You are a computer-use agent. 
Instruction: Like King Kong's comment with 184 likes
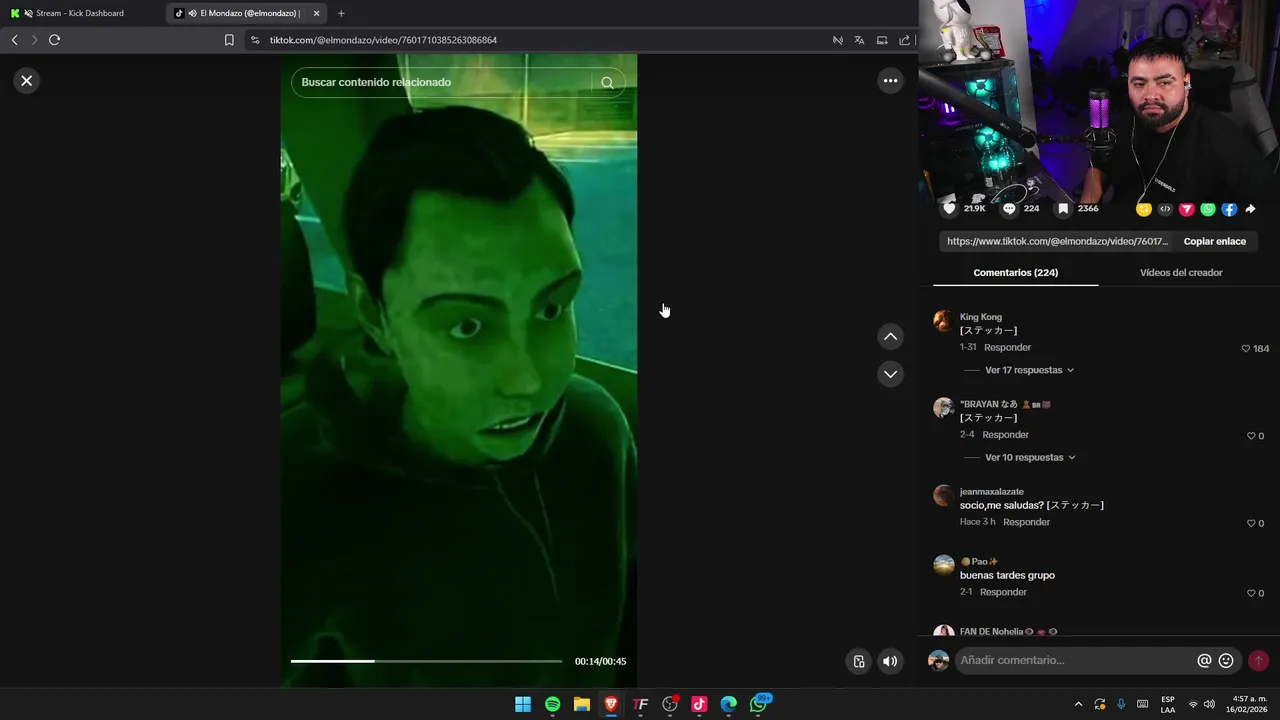1246,349
